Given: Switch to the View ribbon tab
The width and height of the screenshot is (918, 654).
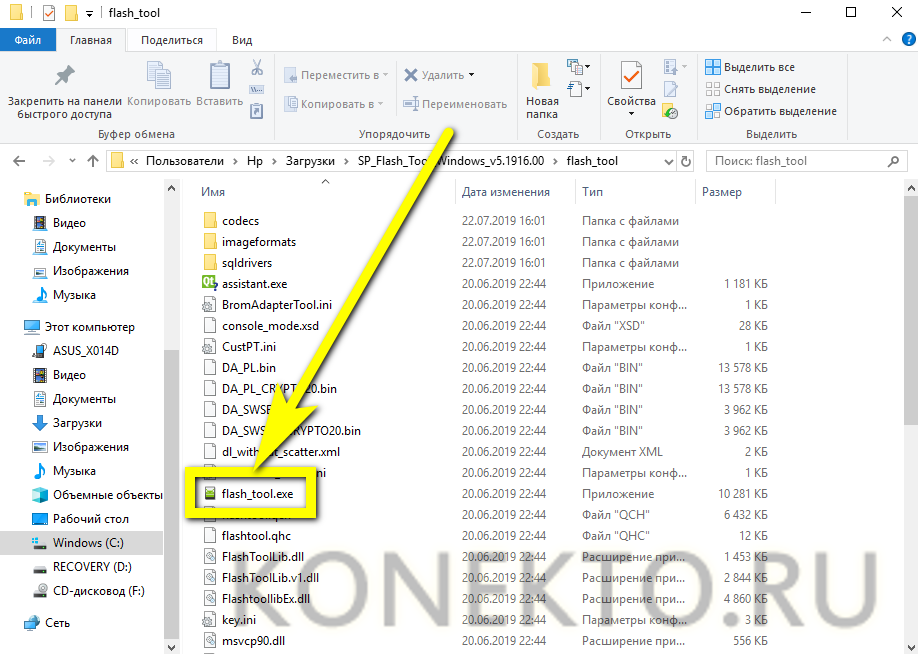Looking at the screenshot, I should point(242,40).
